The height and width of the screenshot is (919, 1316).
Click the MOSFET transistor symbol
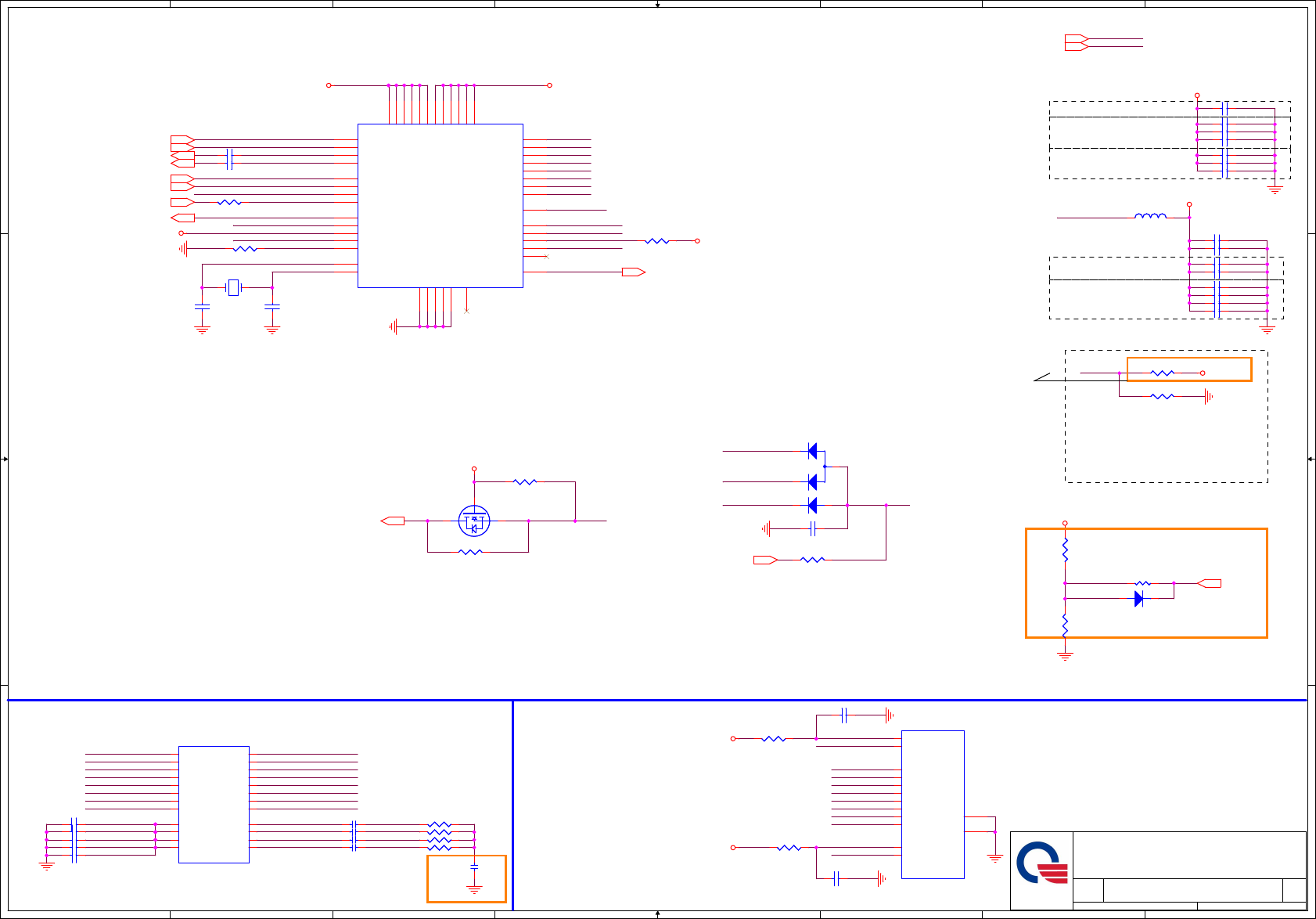(x=474, y=521)
